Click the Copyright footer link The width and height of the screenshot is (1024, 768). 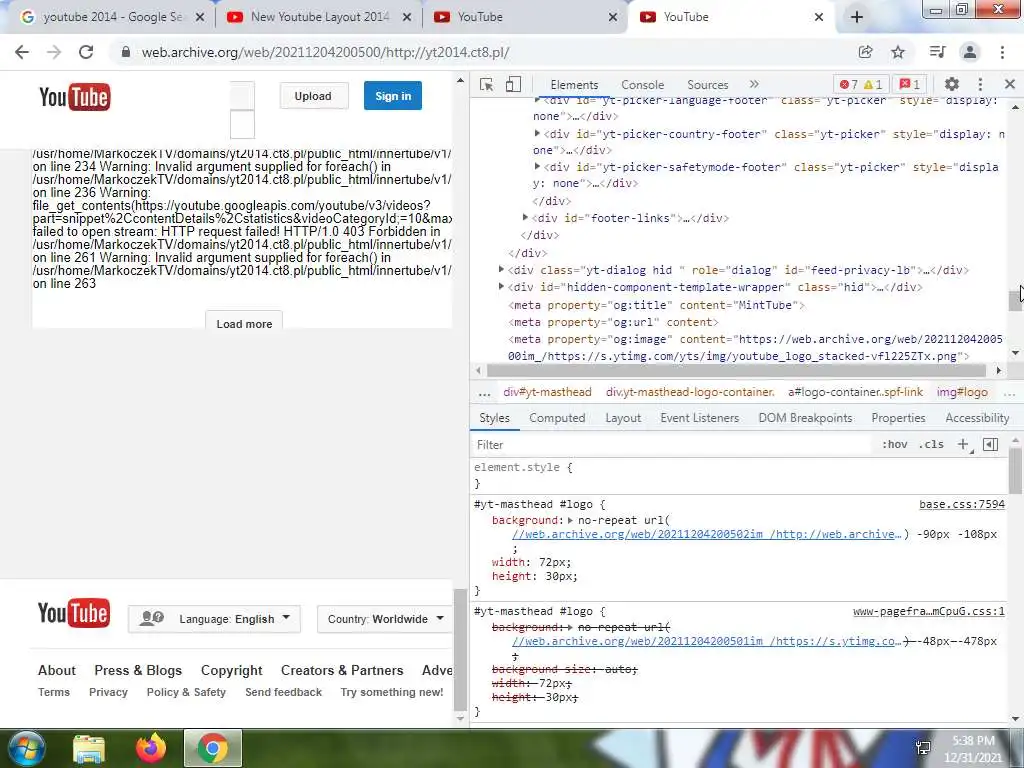click(231, 670)
